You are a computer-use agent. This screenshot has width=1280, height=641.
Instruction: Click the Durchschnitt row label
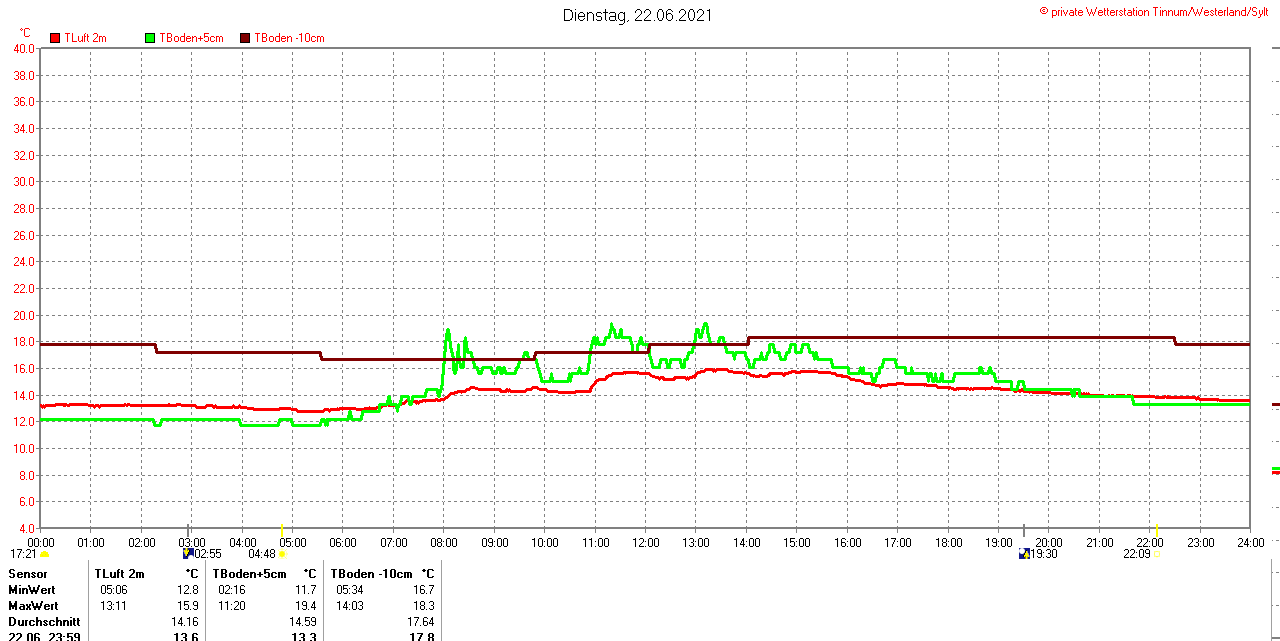click(x=44, y=622)
